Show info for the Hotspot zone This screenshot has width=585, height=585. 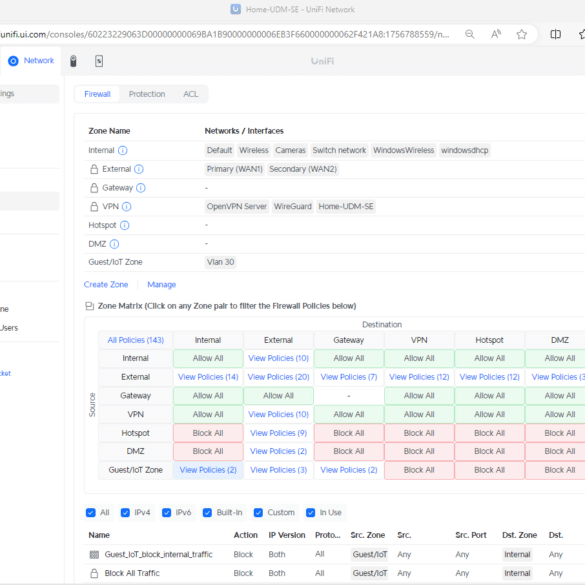[x=125, y=225]
